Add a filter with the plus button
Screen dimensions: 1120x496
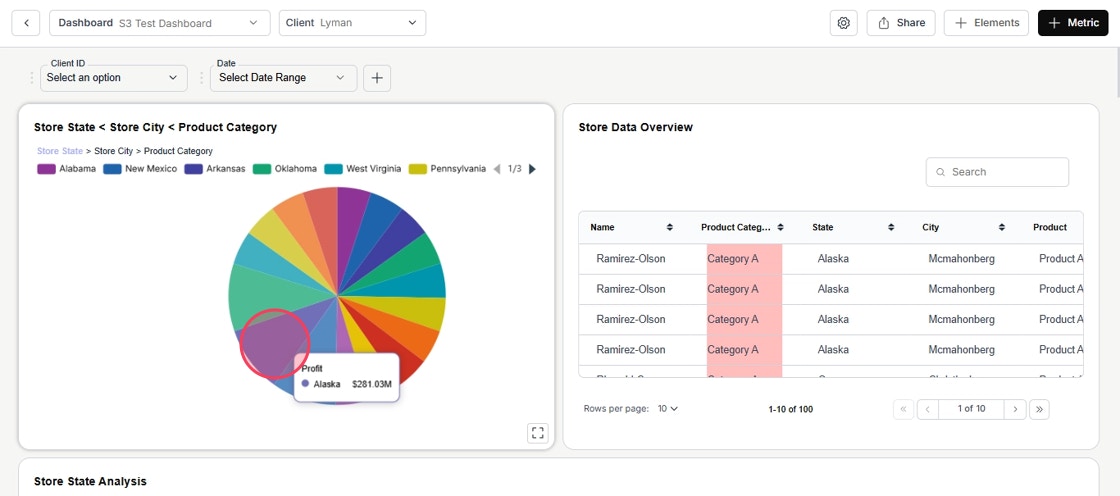377,78
